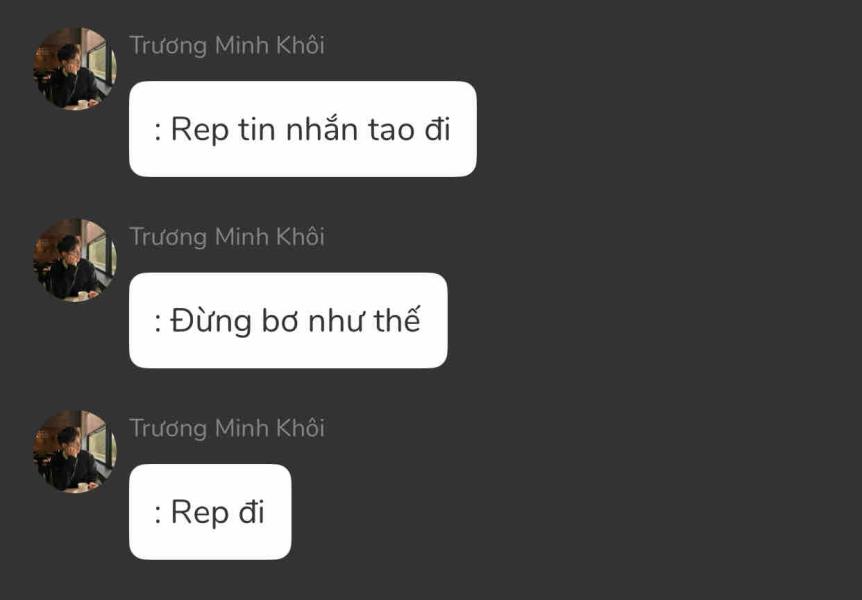
Task: View the topmost Trương Minh Khôi profile photo
Action: tap(75, 69)
